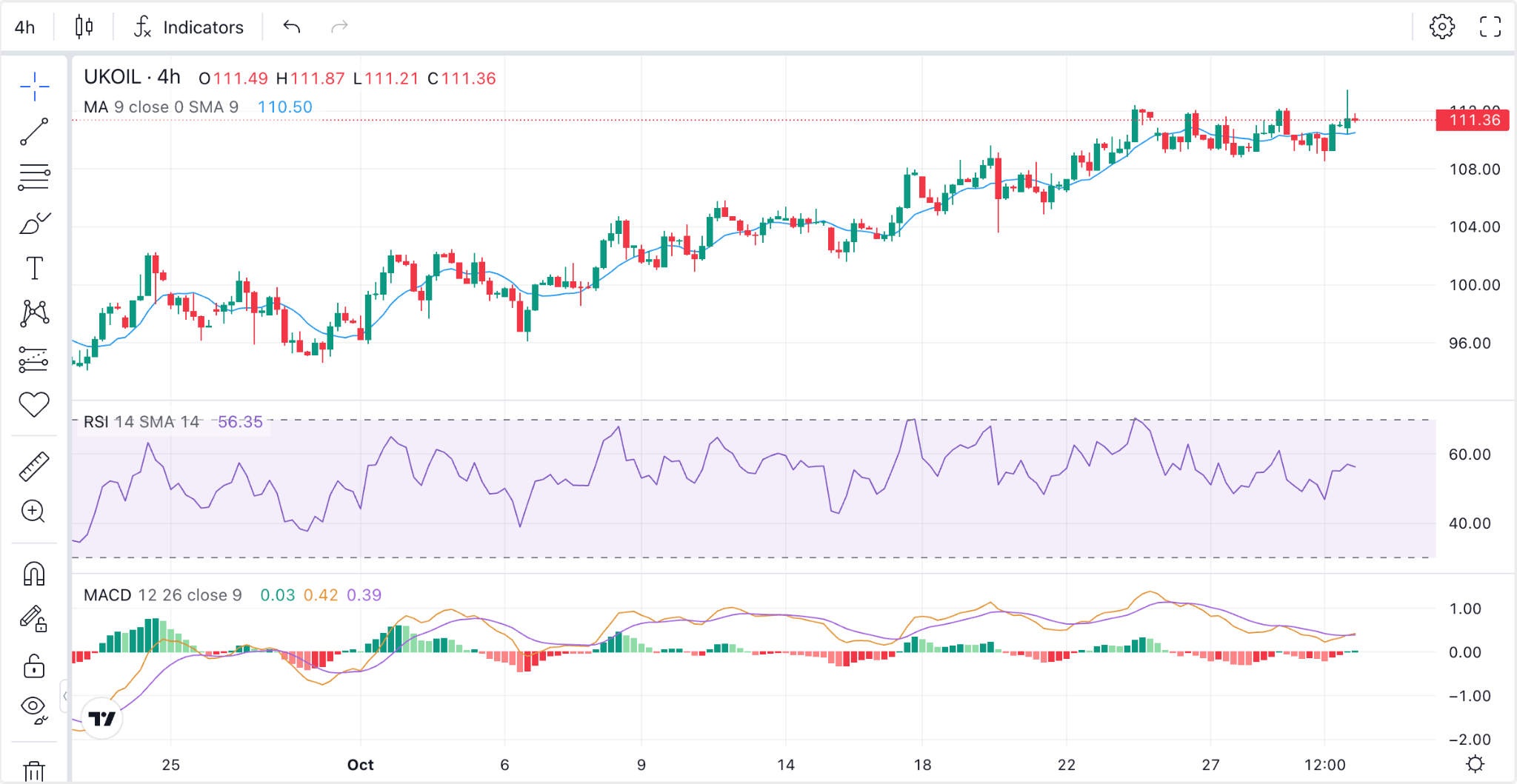Image resolution: width=1517 pixels, height=784 pixels.
Task: Click the 110.50 SMA value
Action: (285, 107)
